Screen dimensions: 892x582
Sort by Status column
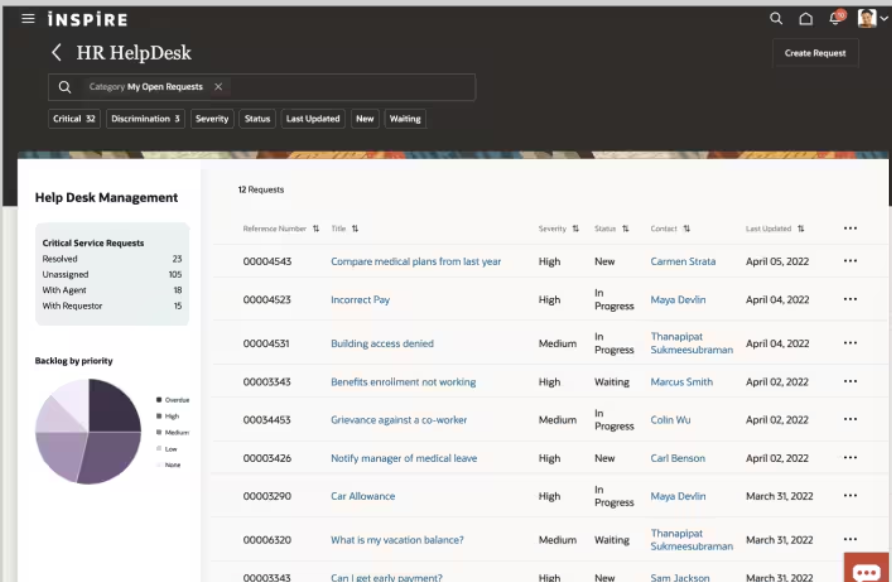625,229
